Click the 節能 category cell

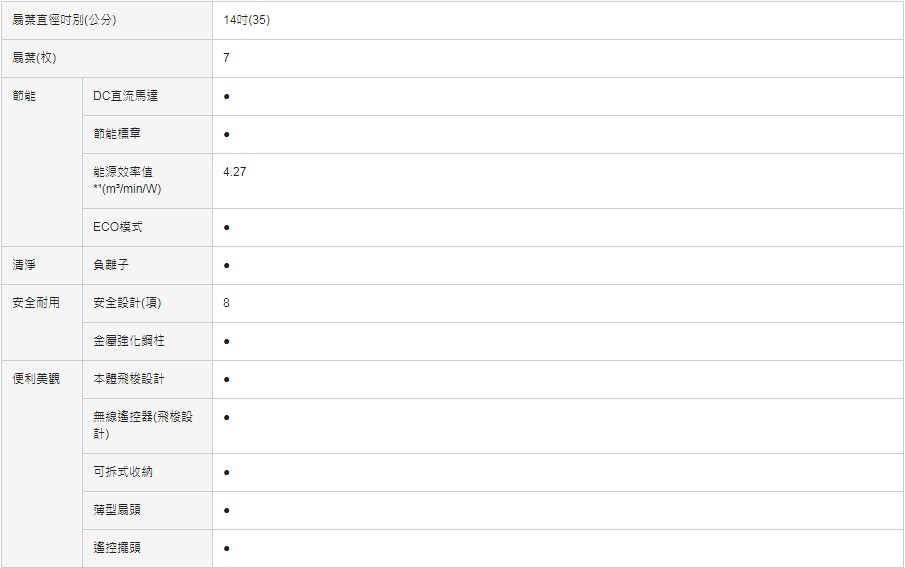pyautogui.click(x=24, y=96)
